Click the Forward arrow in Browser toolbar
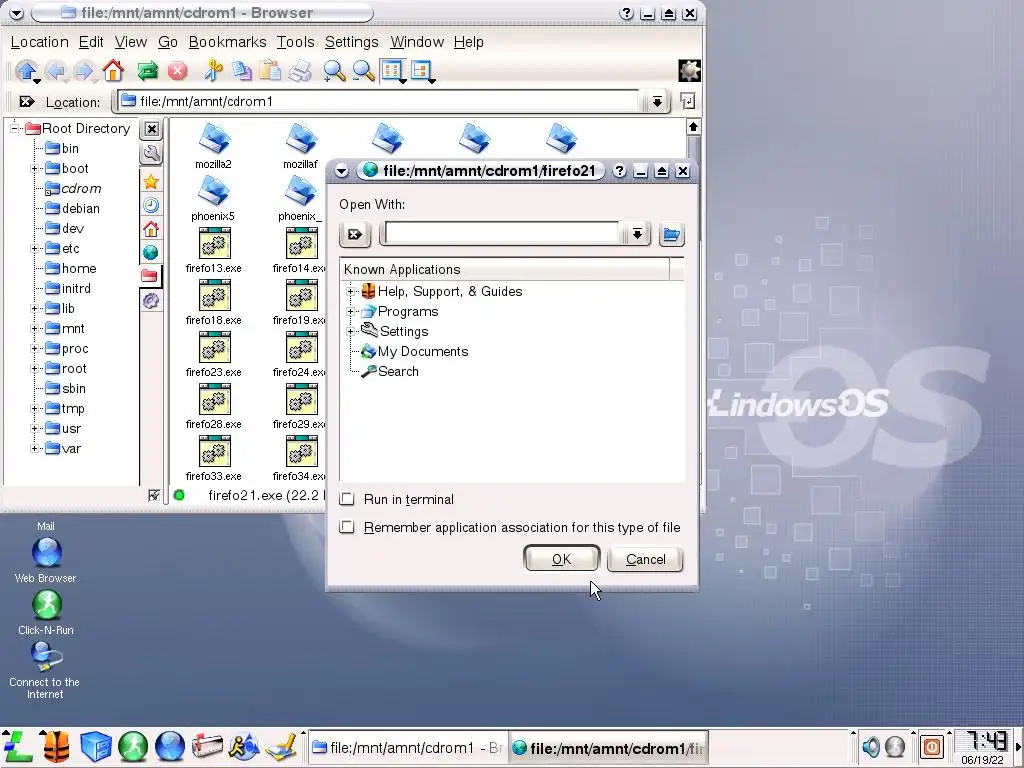 (84, 71)
